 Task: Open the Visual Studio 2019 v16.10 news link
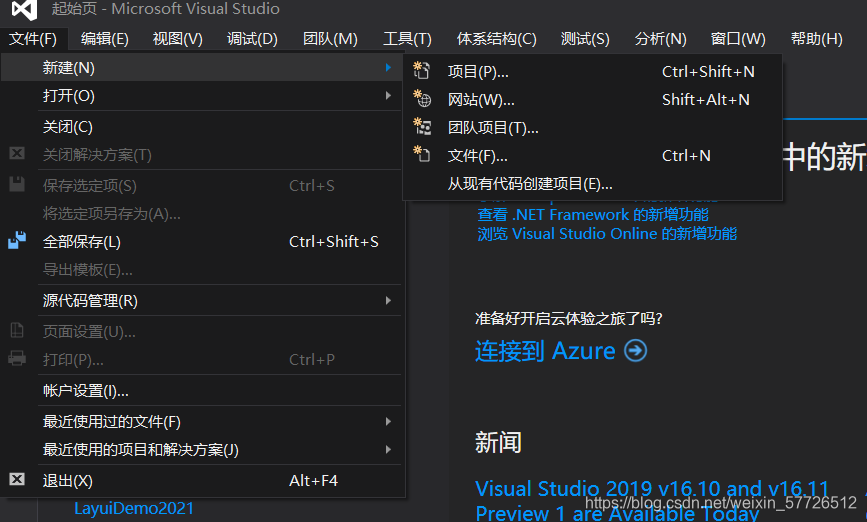point(652,500)
